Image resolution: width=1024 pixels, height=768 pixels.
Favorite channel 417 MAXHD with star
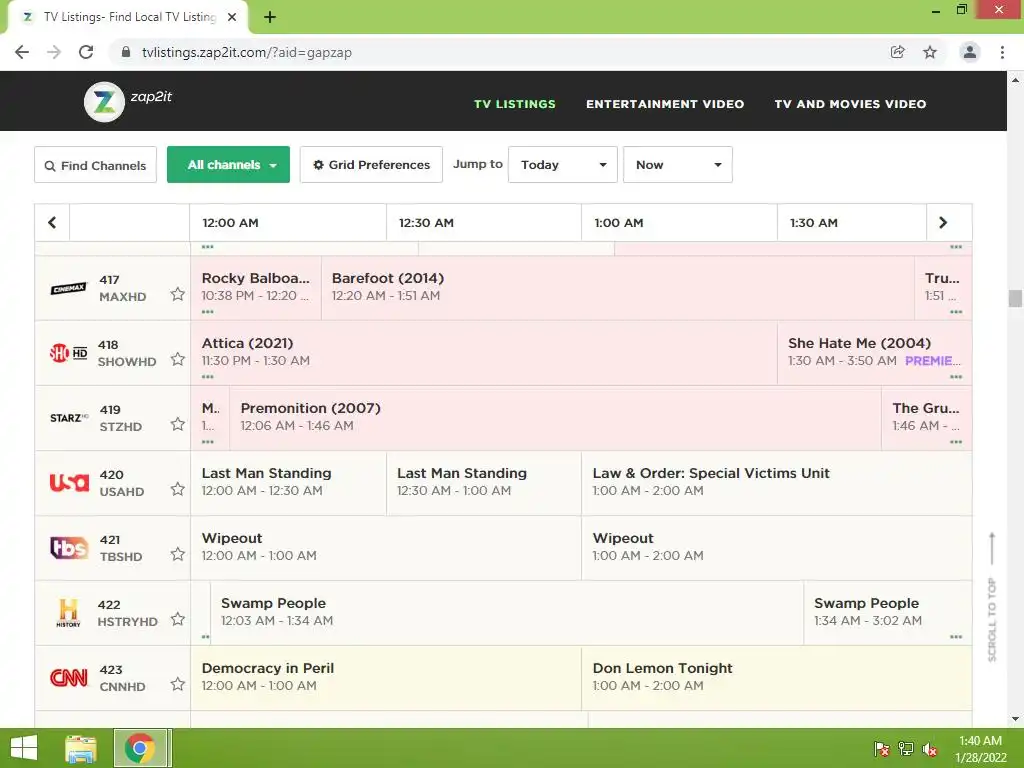[x=178, y=295]
